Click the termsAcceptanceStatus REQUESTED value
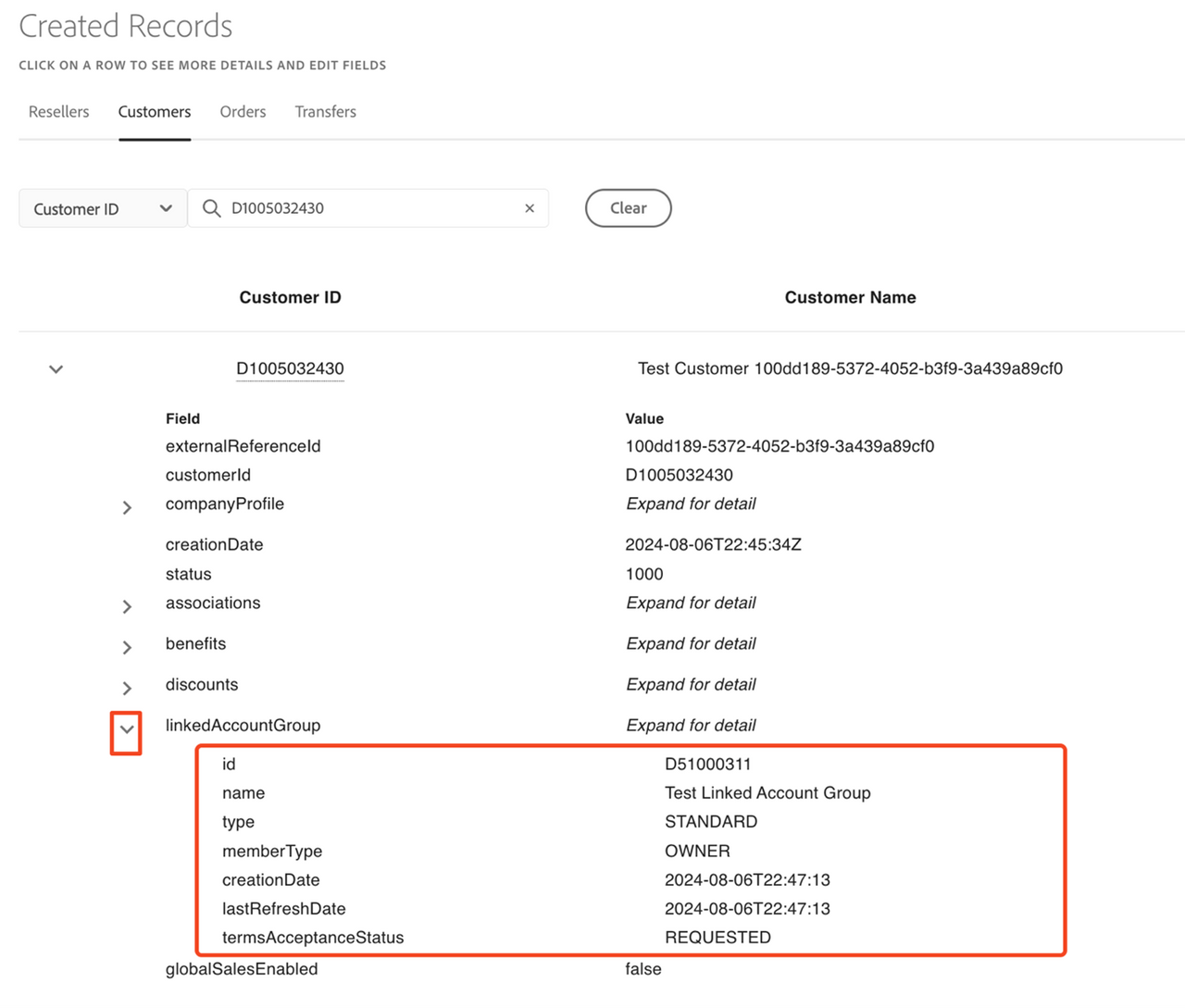The height and width of the screenshot is (1008, 1185). 717,938
